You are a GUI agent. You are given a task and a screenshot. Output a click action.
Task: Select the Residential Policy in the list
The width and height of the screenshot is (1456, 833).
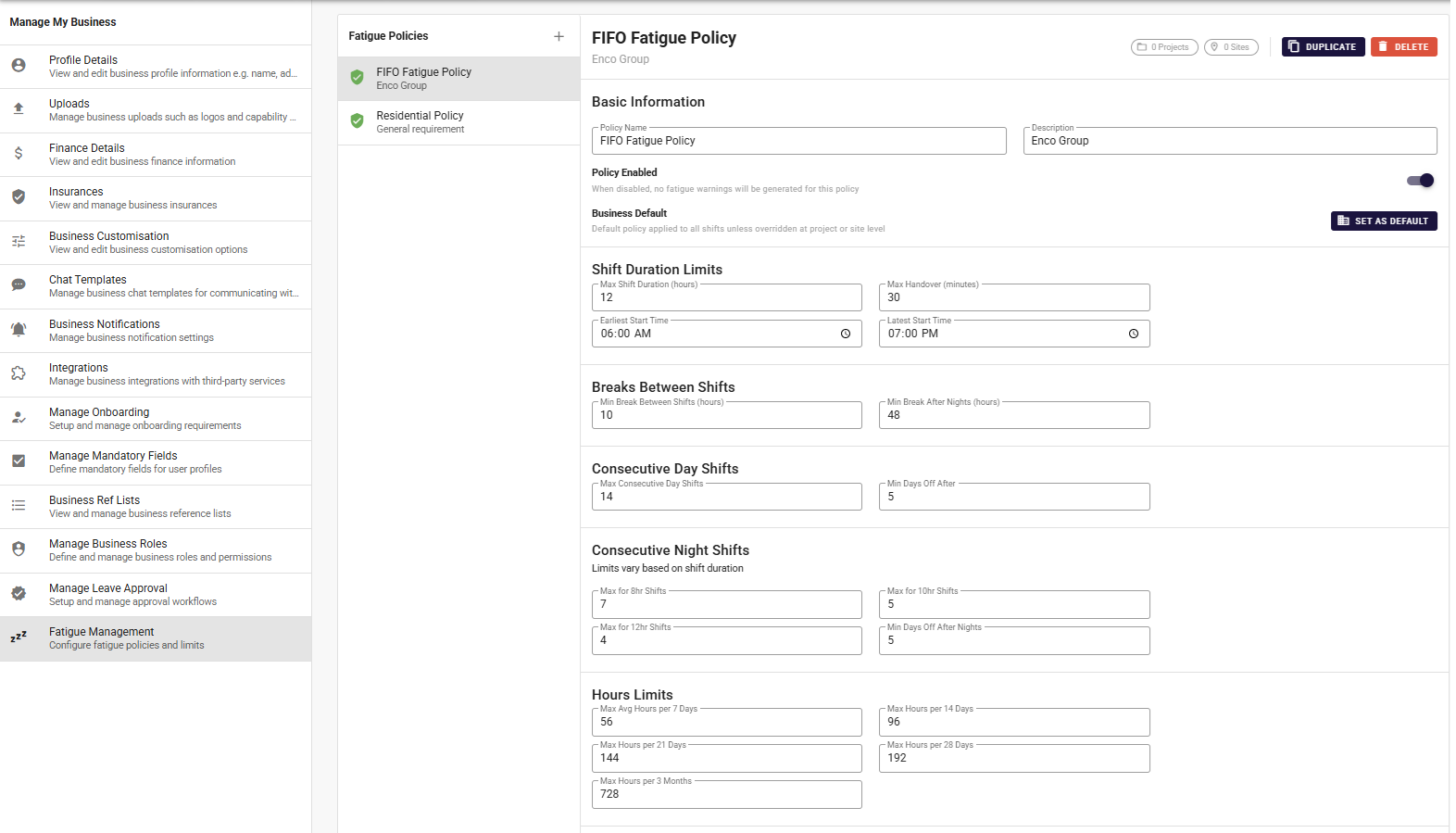coord(458,122)
